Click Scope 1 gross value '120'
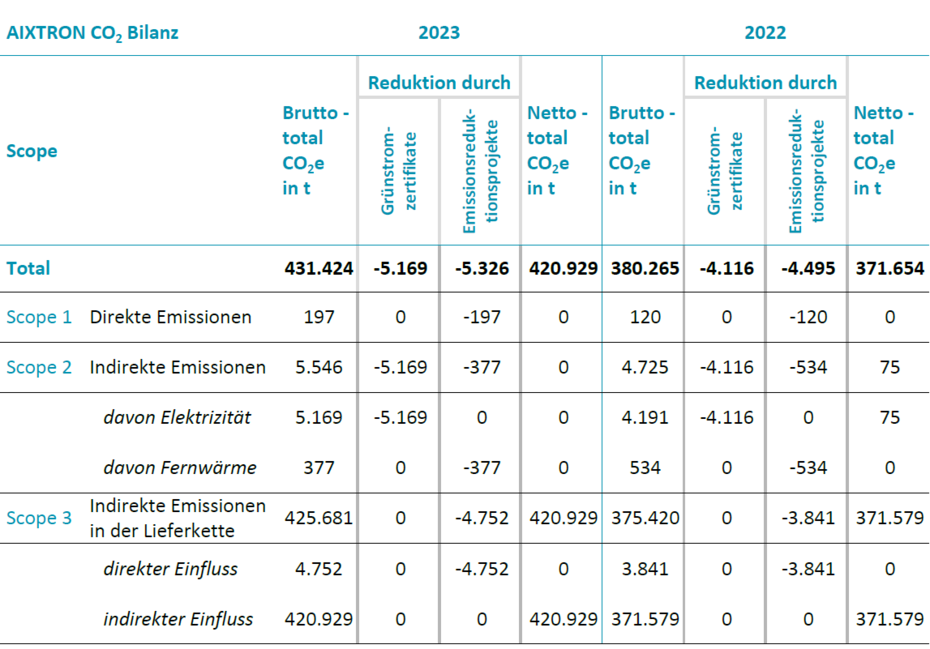The width and height of the screenshot is (930, 649). click(x=645, y=317)
